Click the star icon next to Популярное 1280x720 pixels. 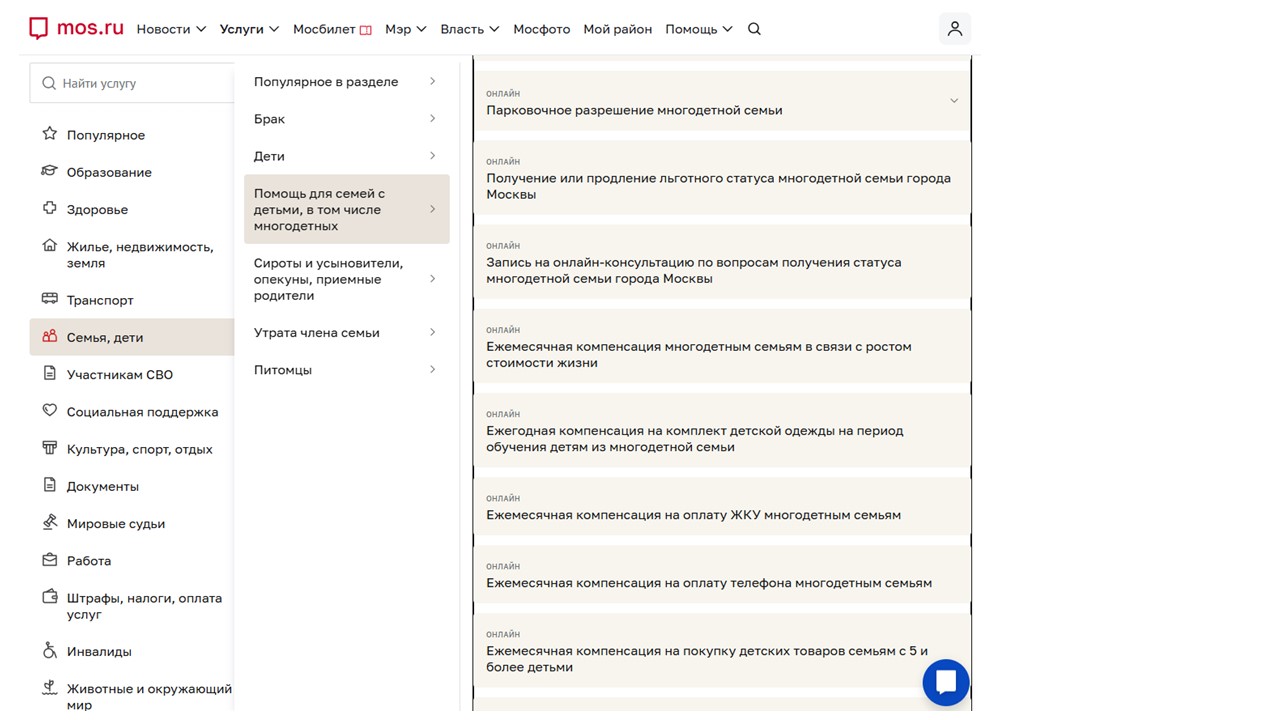click(x=50, y=134)
